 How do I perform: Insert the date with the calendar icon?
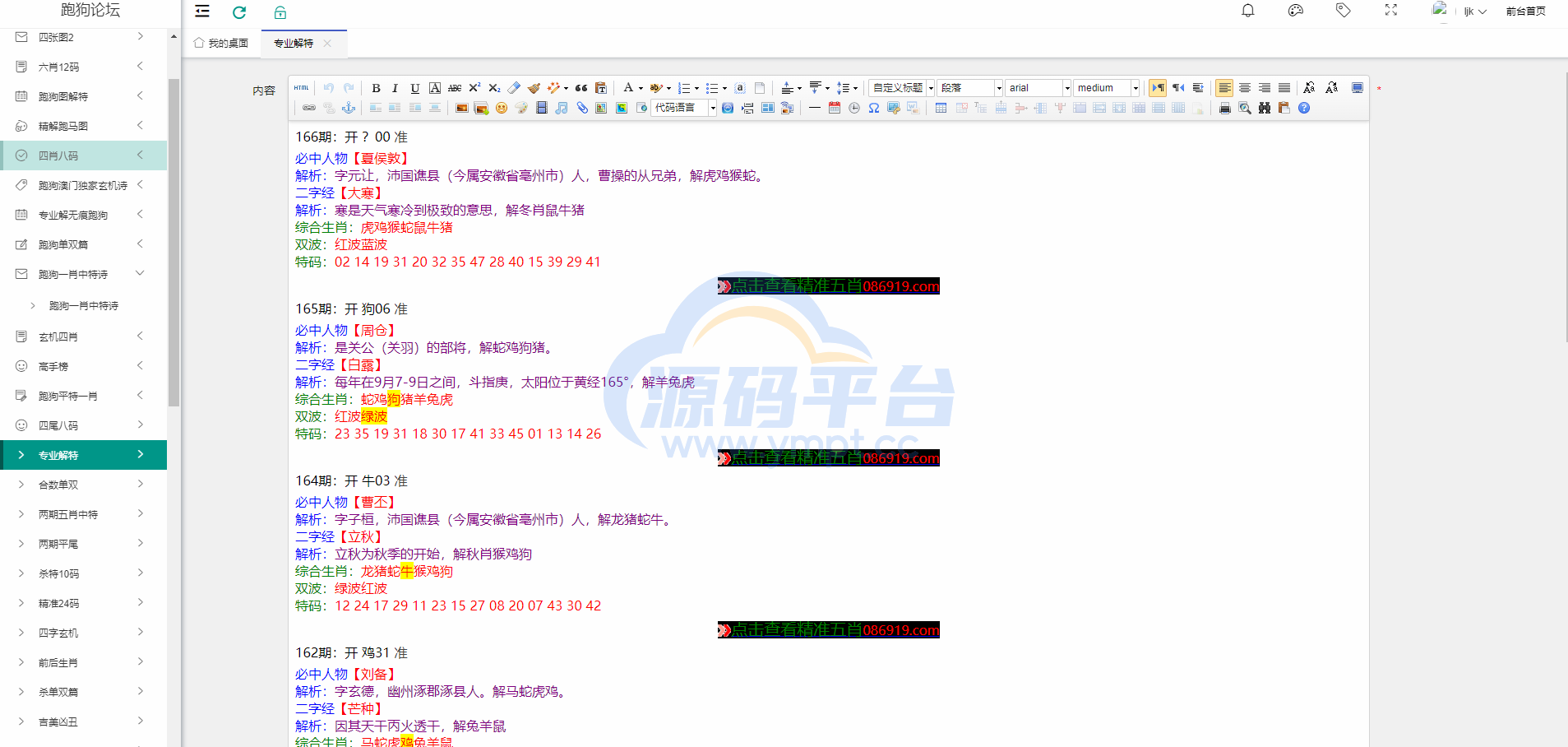835,108
